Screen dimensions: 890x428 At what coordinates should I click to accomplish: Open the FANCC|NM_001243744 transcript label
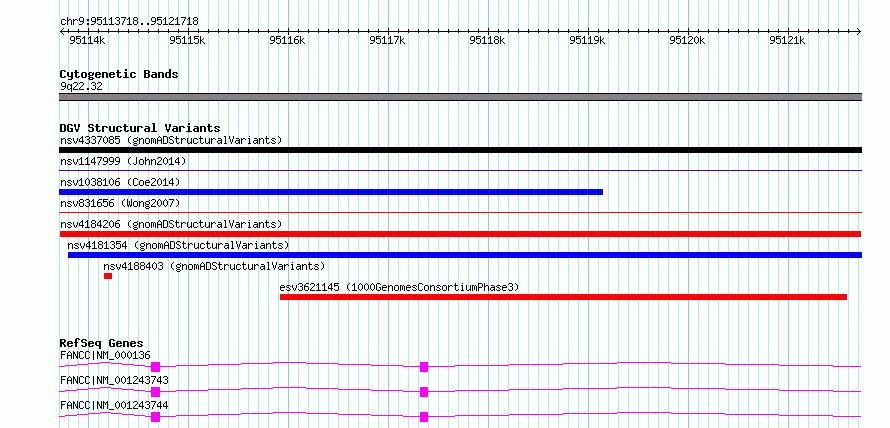(x=114, y=405)
